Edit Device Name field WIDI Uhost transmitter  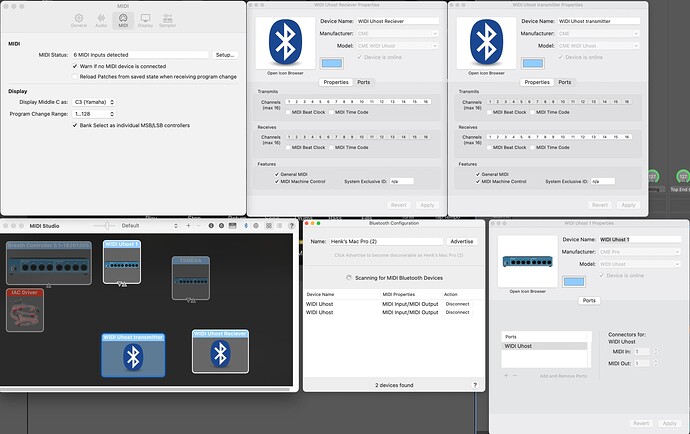pos(598,21)
